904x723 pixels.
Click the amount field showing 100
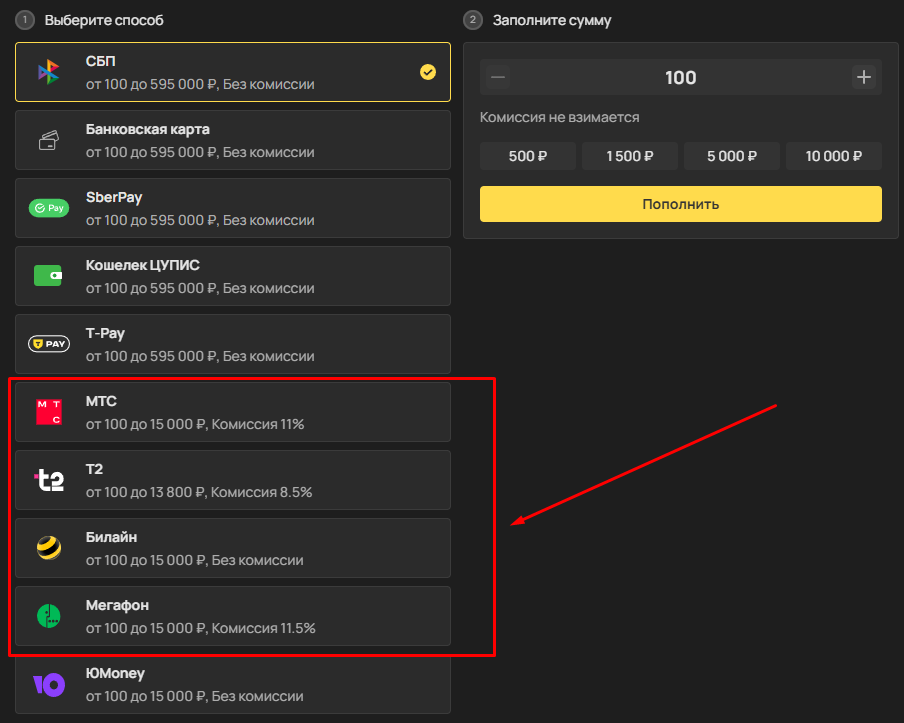click(x=680, y=77)
